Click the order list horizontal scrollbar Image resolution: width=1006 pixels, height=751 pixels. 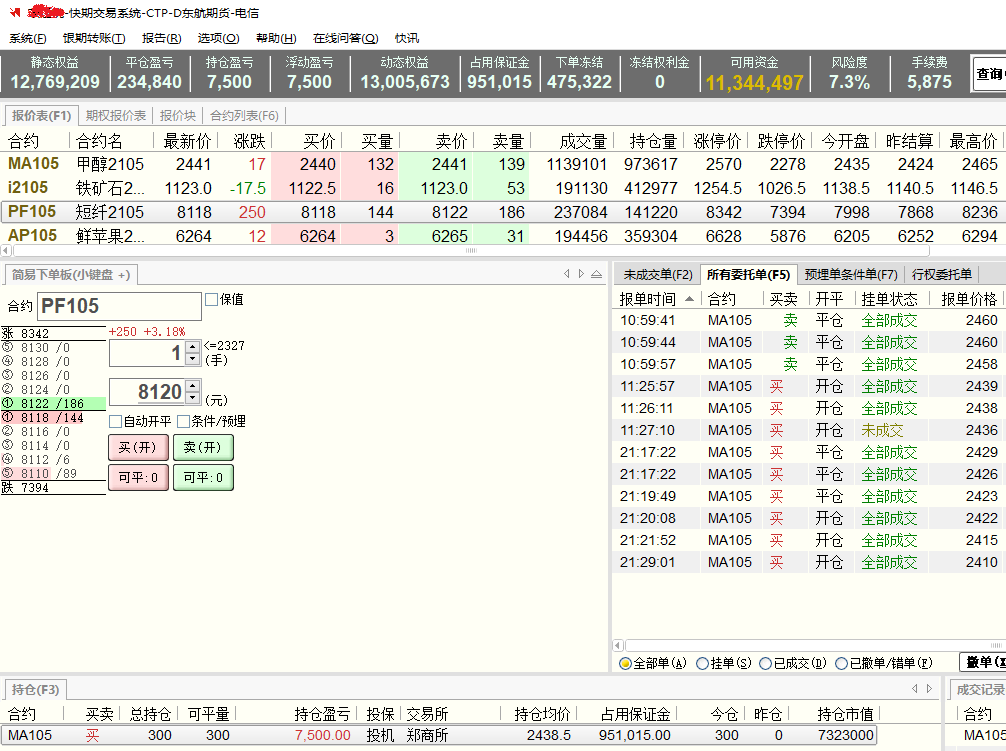click(x=815, y=645)
